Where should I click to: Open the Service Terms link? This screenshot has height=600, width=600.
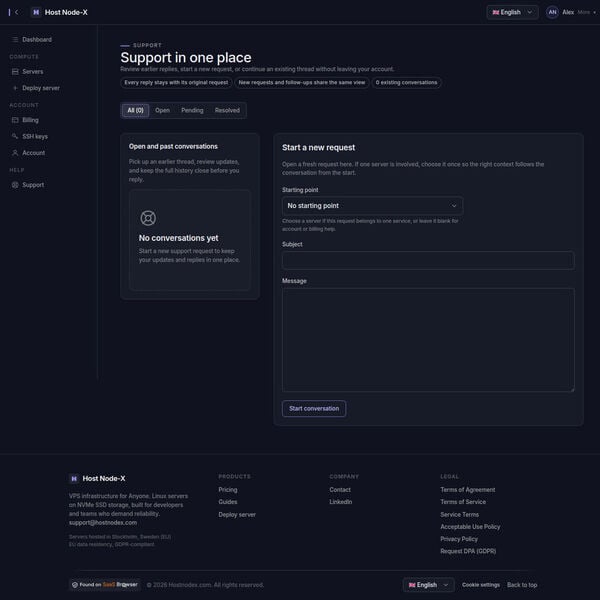(459, 514)
